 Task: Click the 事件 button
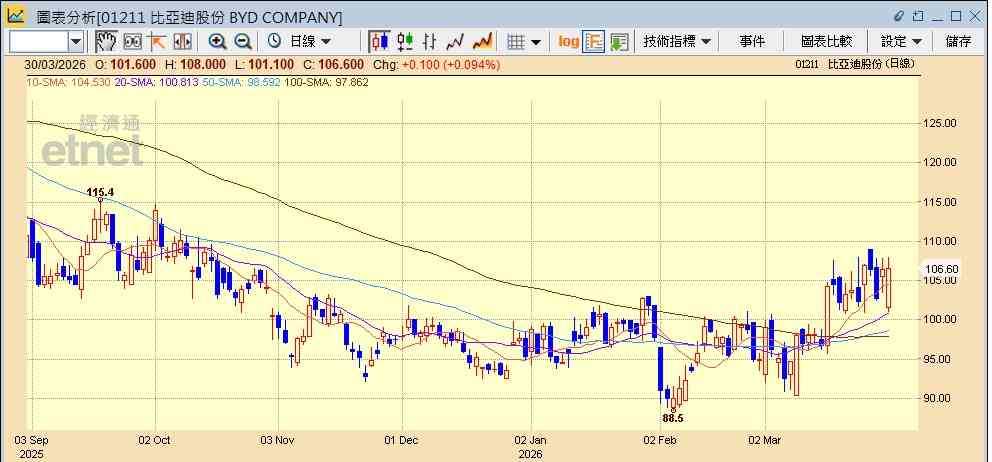752,42
